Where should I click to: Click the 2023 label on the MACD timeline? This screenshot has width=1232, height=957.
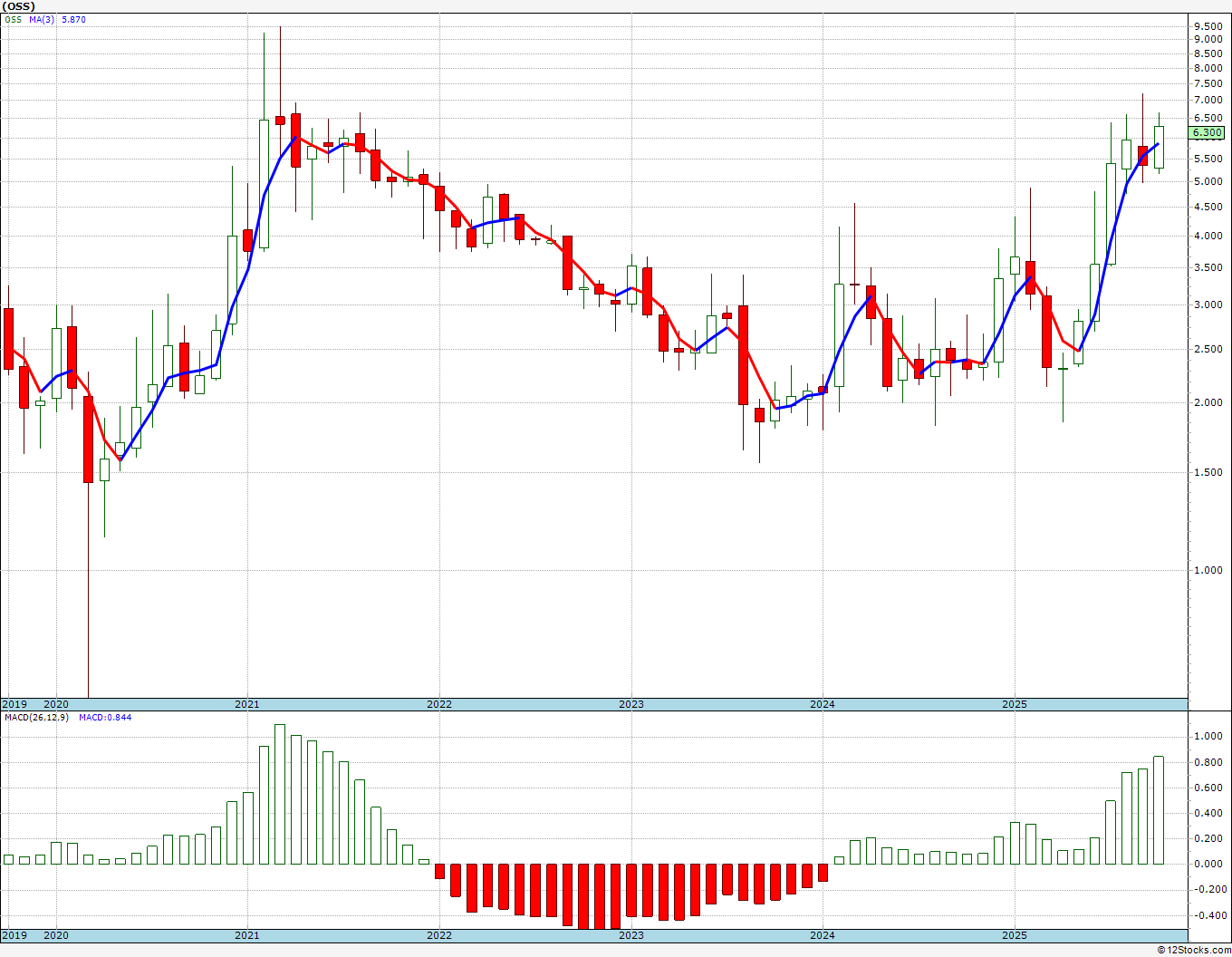[x=631, y=935]
